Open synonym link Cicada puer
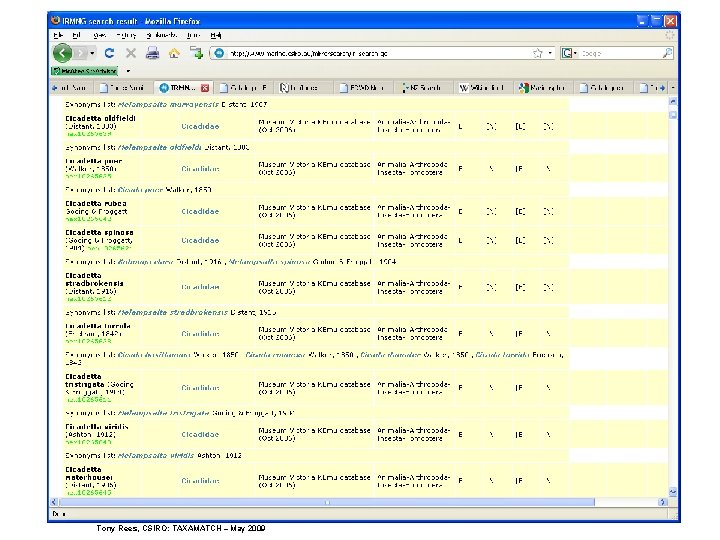 pos(140,190)
